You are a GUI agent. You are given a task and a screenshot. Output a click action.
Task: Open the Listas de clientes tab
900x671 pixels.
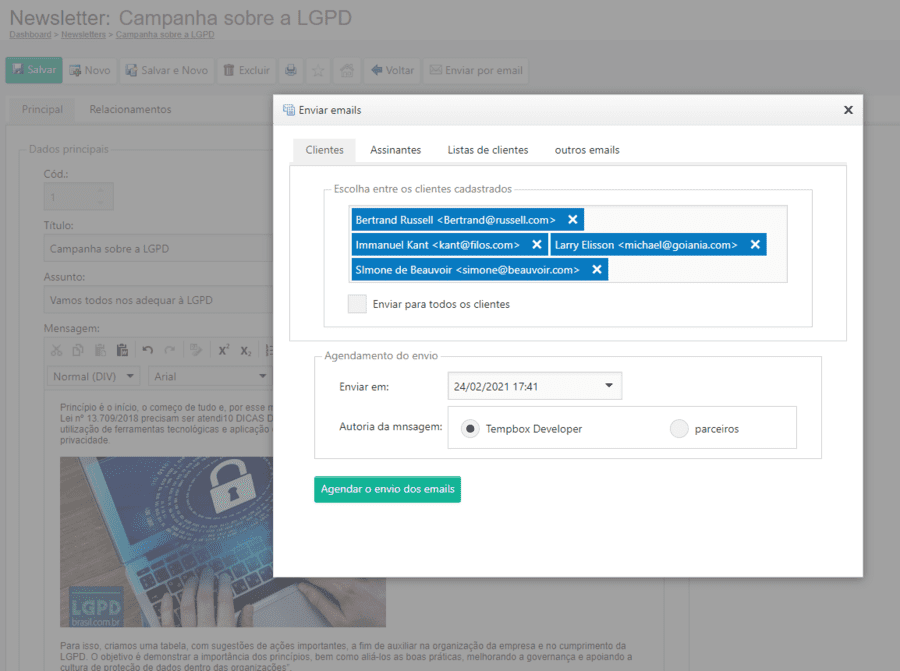(x=487, y=150)
